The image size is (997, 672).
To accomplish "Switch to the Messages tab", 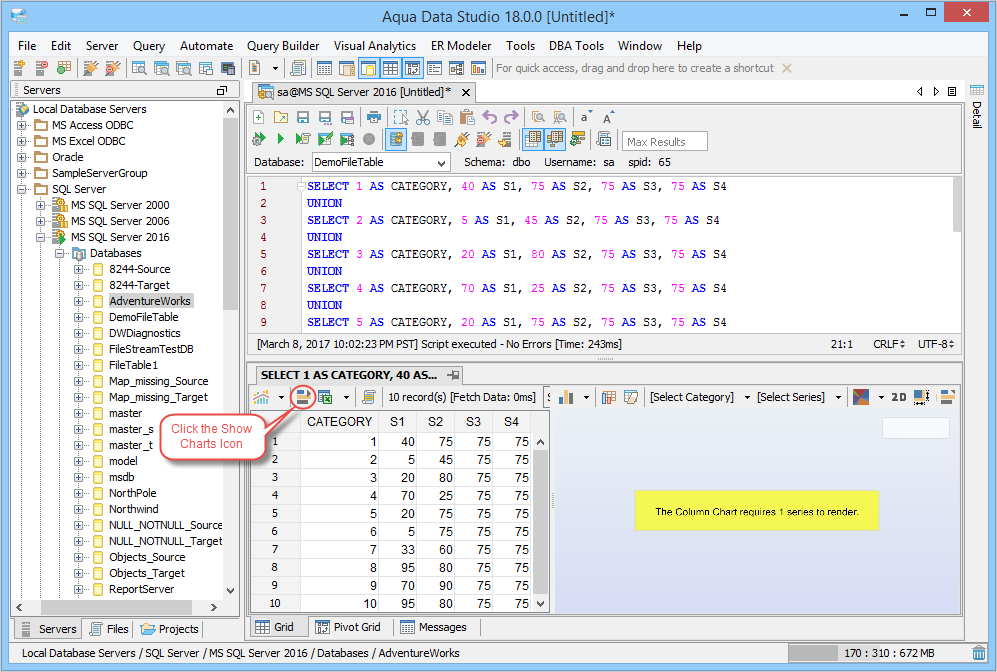I will point(434,627).
